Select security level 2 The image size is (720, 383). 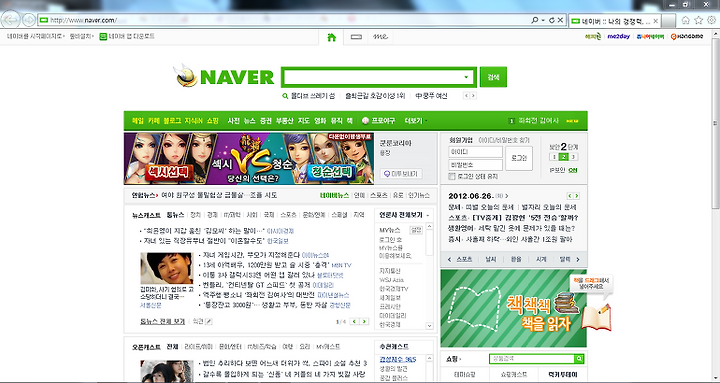pyautogui.click(x=564, y=157)
